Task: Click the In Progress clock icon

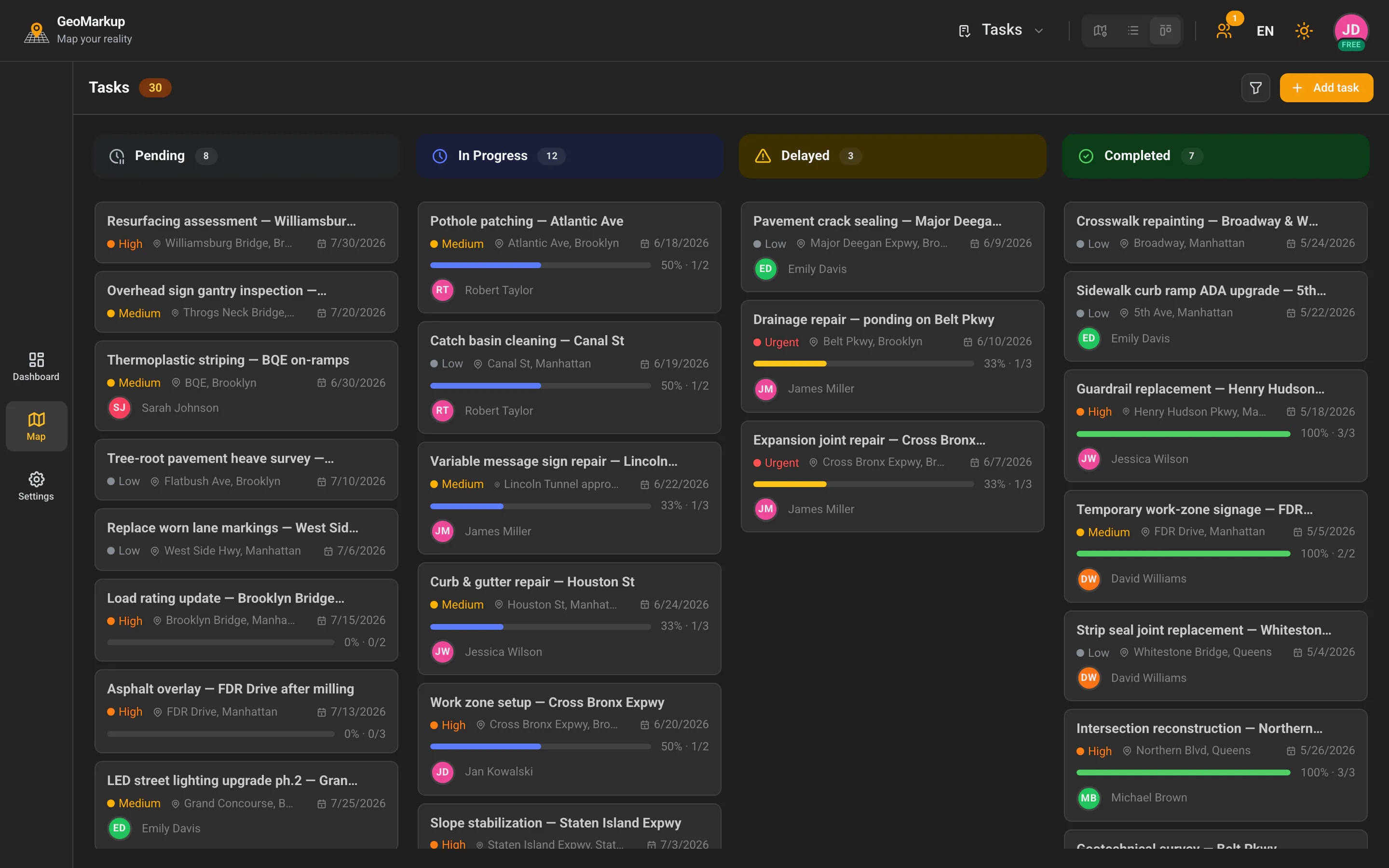Action: pos(440,156)
